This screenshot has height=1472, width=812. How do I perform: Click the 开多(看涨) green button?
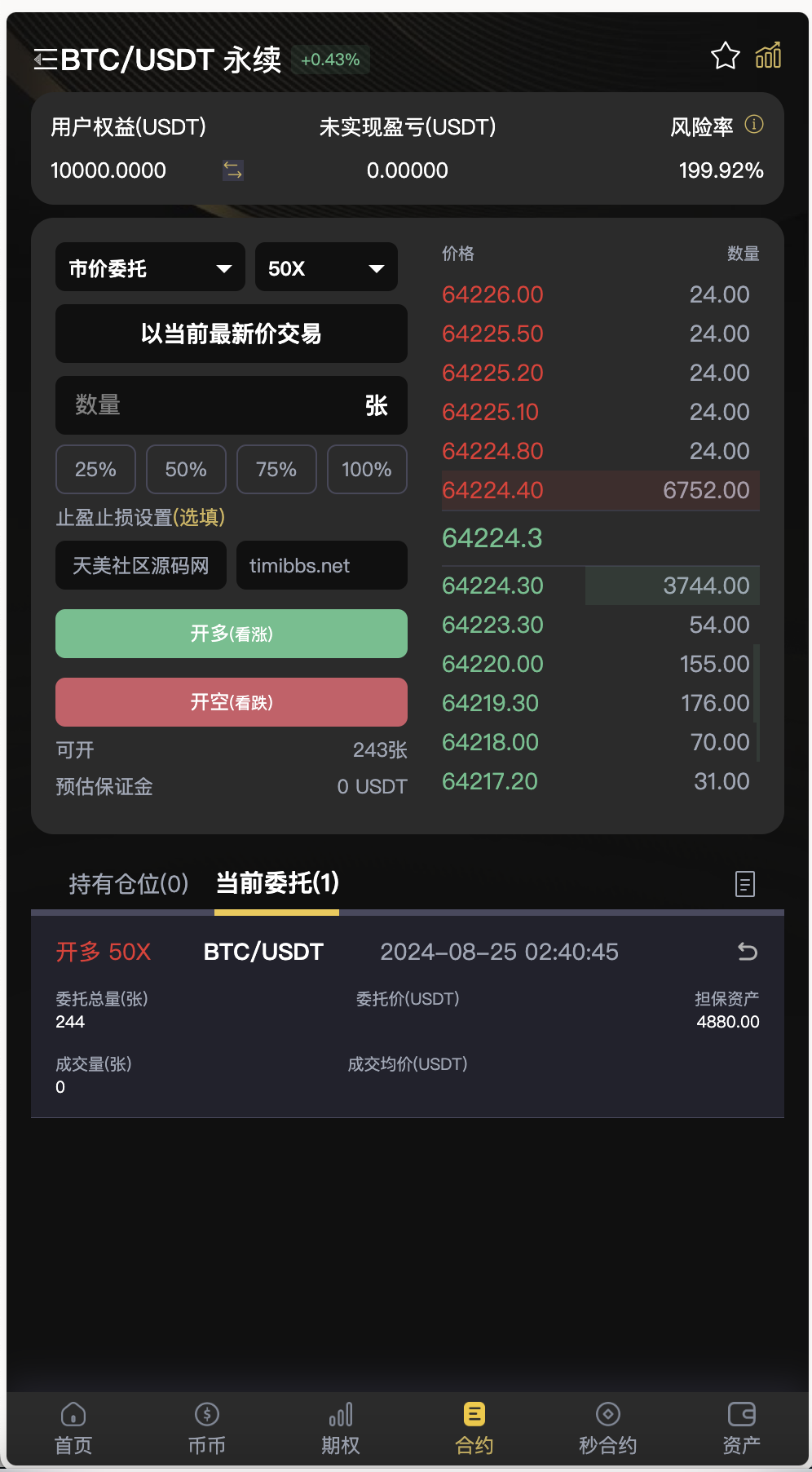(x=232, y=634)
